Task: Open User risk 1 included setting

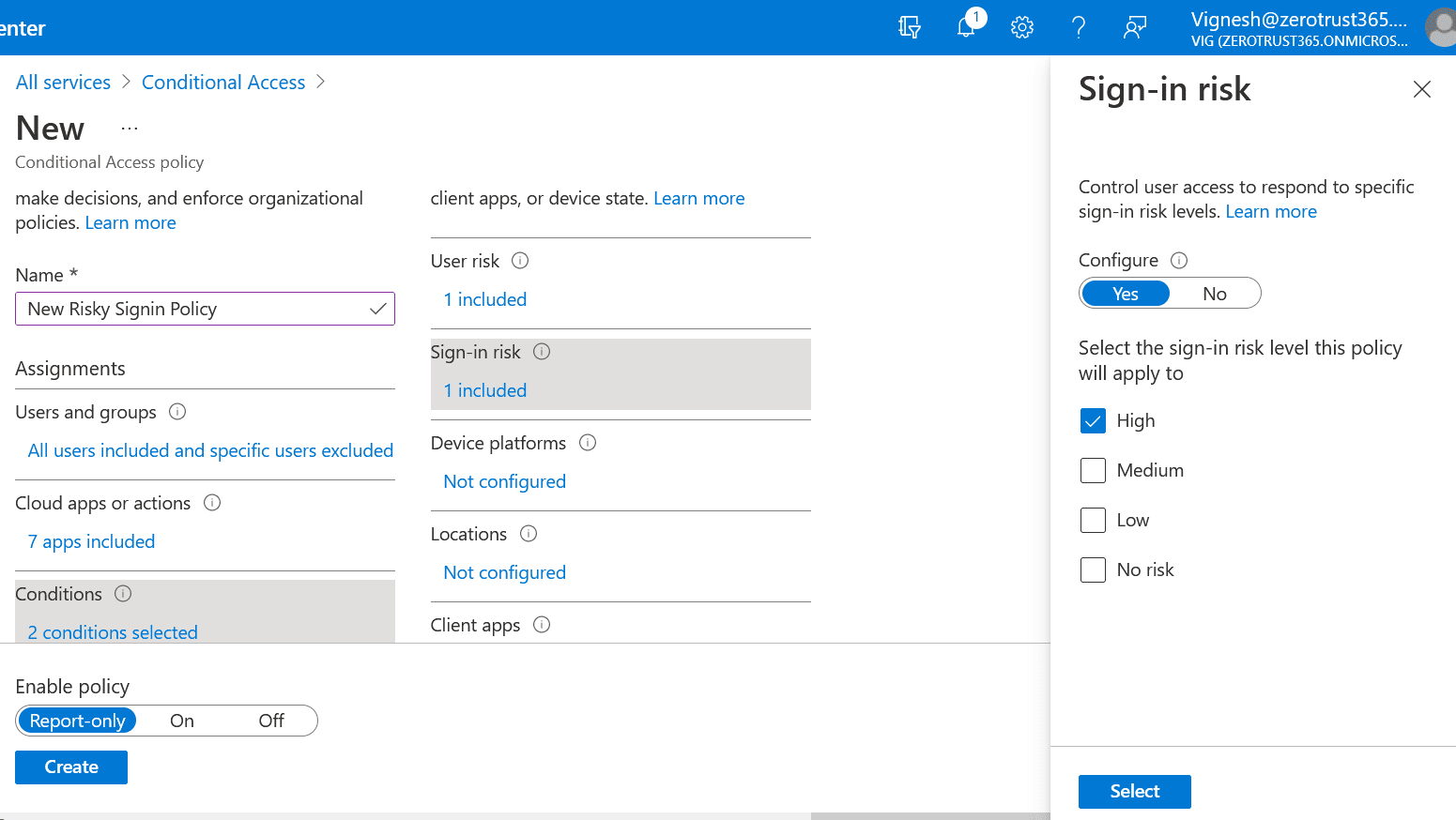Action: (x=485, y=299)
